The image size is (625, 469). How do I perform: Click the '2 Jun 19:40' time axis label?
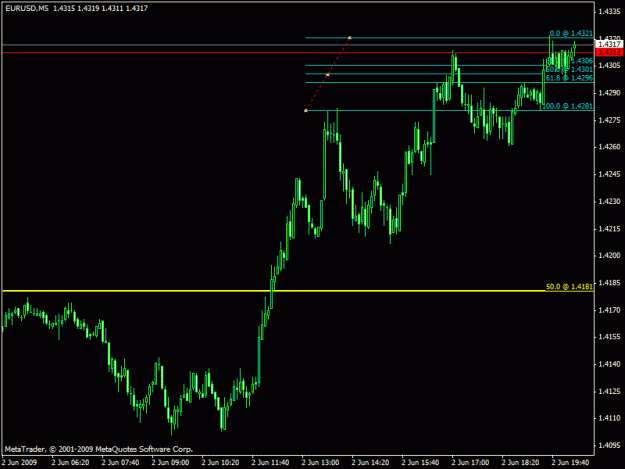[570, 462]
